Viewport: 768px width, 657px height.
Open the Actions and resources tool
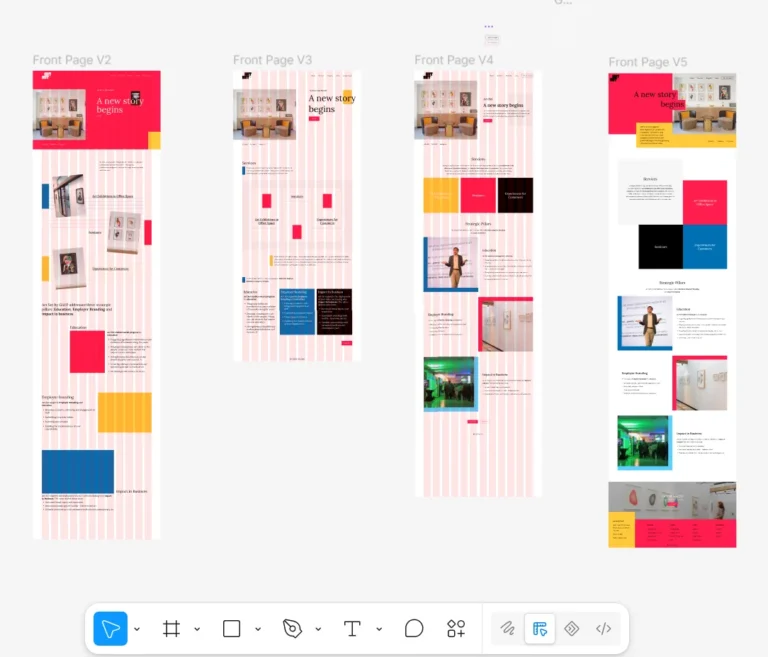(456, 629)
